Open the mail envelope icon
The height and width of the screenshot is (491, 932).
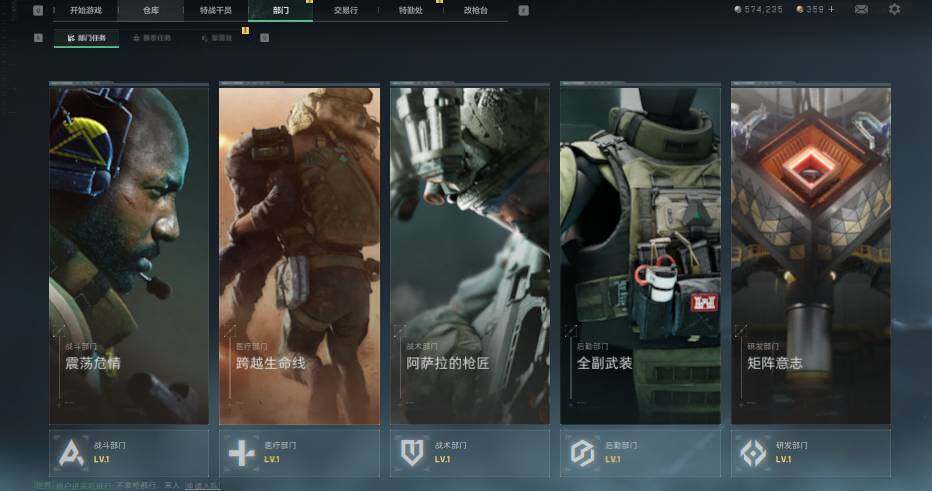pos(861,10)
